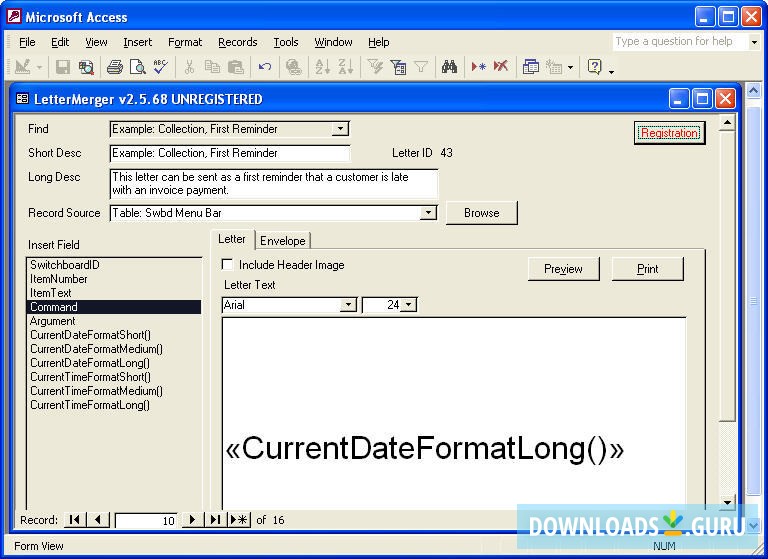Open the View menu
The height and width of the screenshot is (559, 768).
pos(96,42)
